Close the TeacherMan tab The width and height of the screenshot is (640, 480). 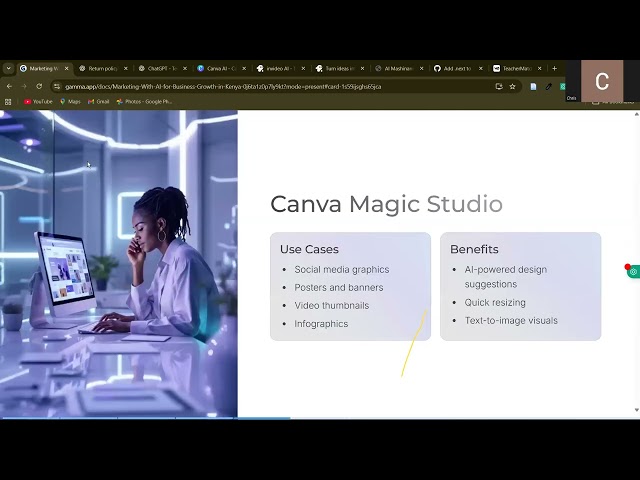coord(540,69)
